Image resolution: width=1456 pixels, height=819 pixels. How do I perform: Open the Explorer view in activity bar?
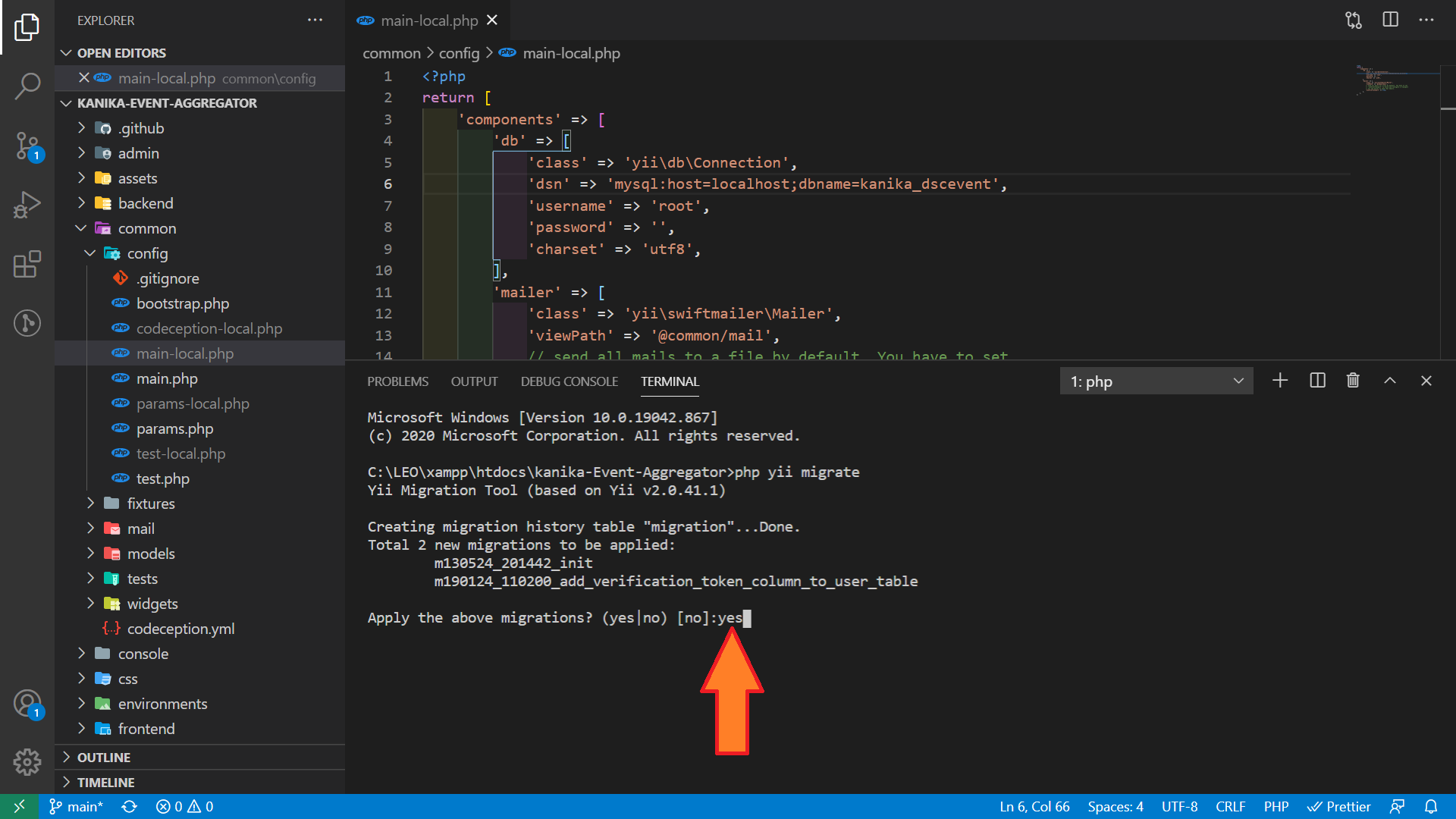click(x=27, y=27)
